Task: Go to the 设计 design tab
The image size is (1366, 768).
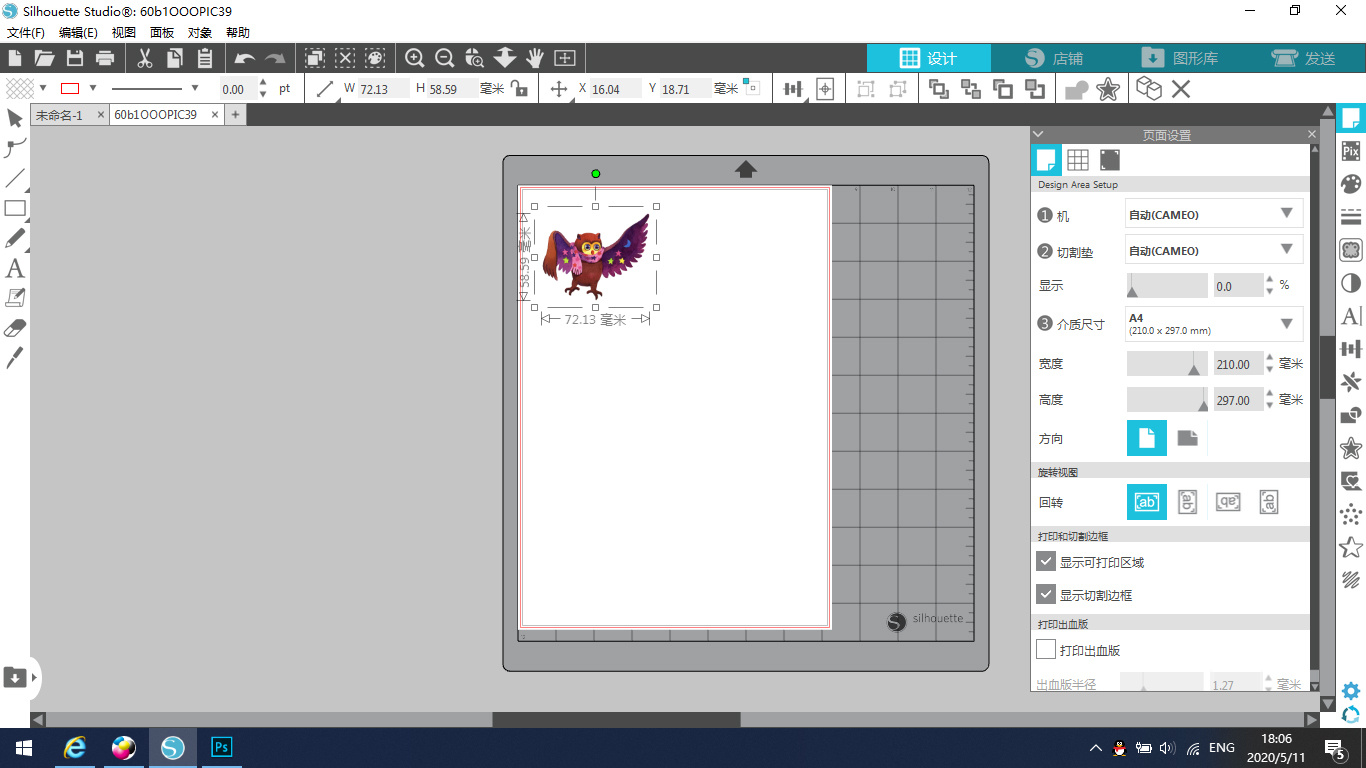Action: 928,58
